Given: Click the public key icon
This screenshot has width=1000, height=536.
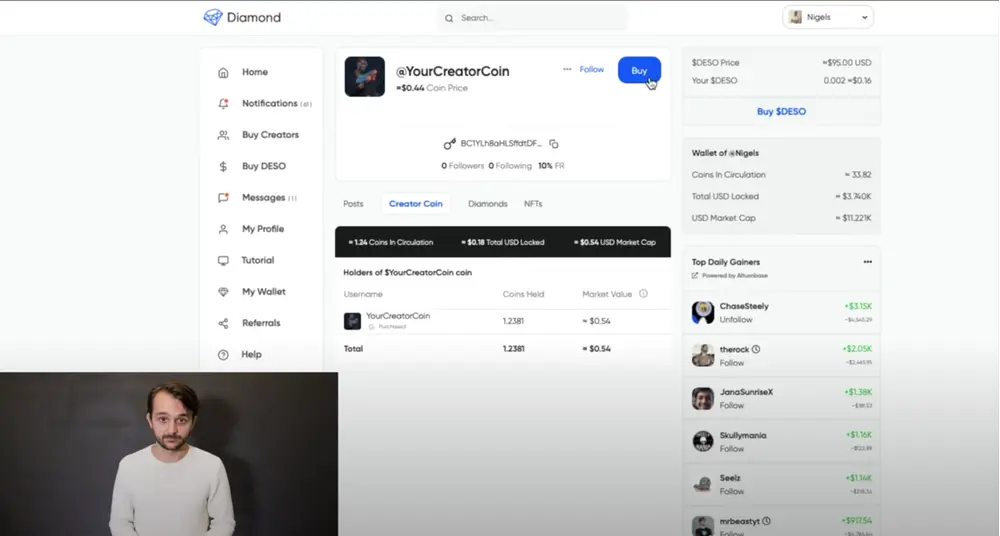Looking at the screenshot, I should point(450,144).
